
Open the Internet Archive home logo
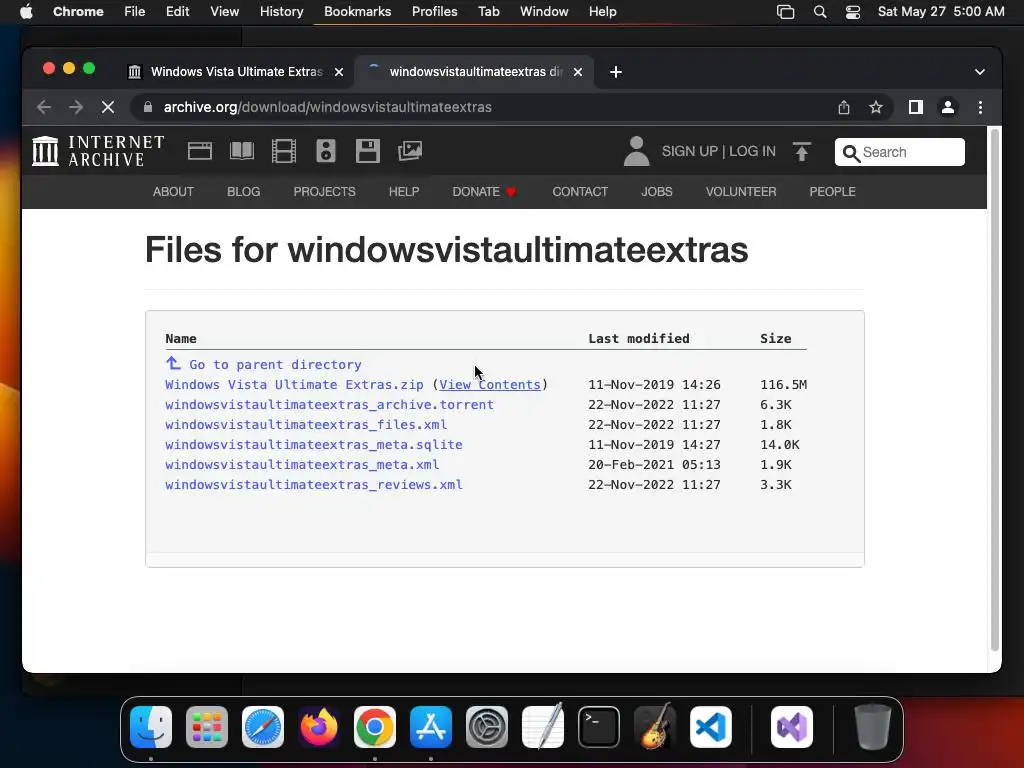[x=98, y=151]
